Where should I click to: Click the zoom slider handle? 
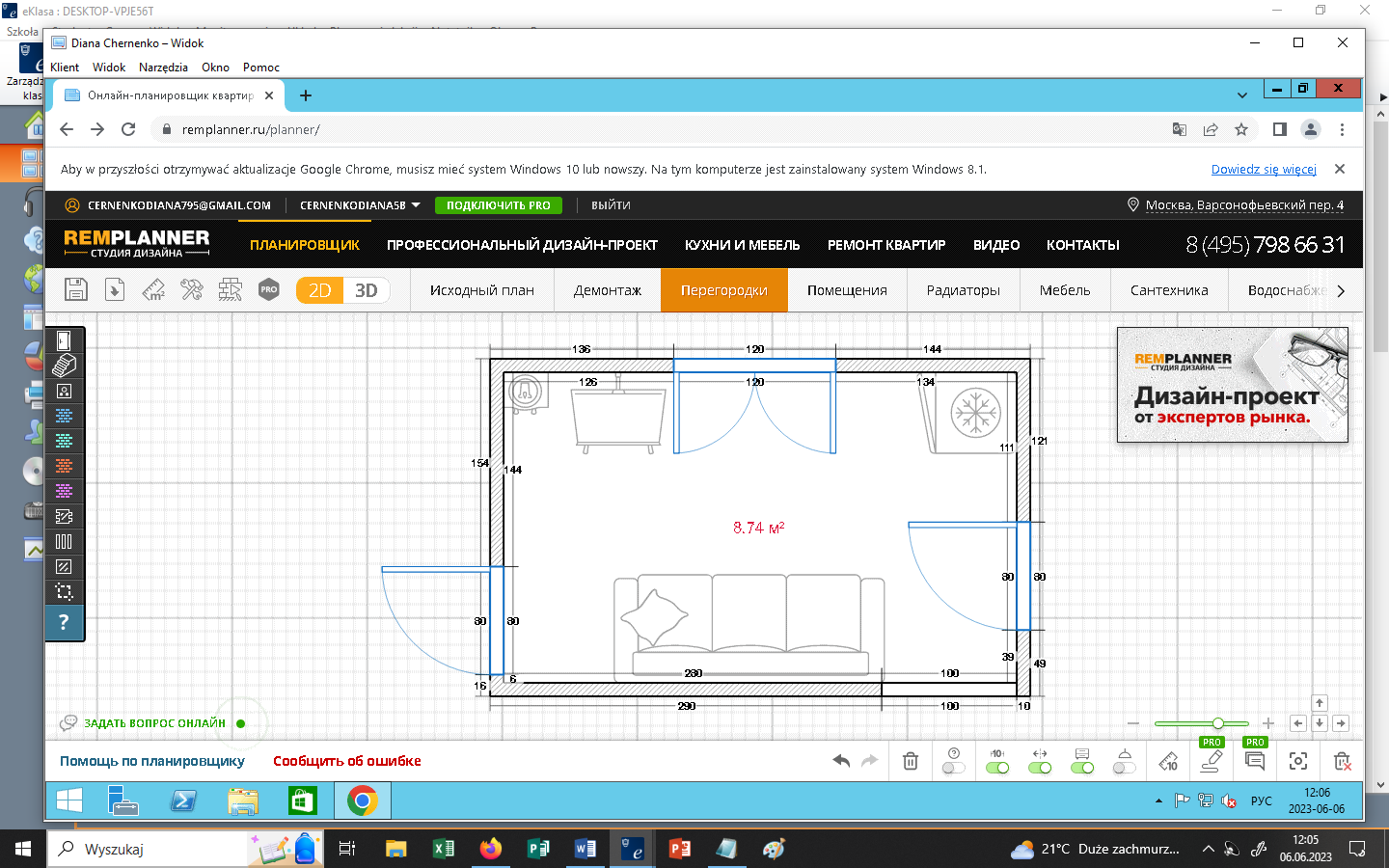coord(1218,723)
